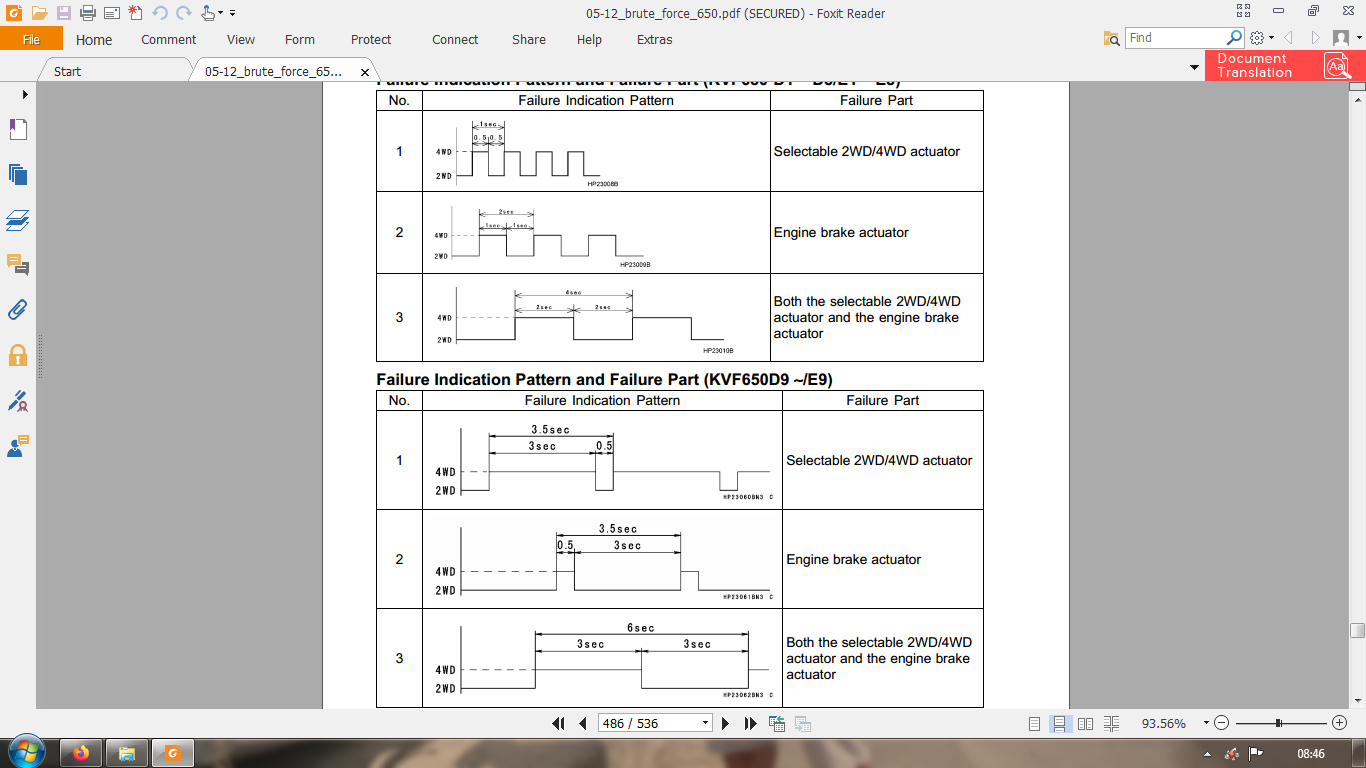Open the customize quick access toolbar arrow
Viewport: 1366px width, 768px height.
point(233,13)
